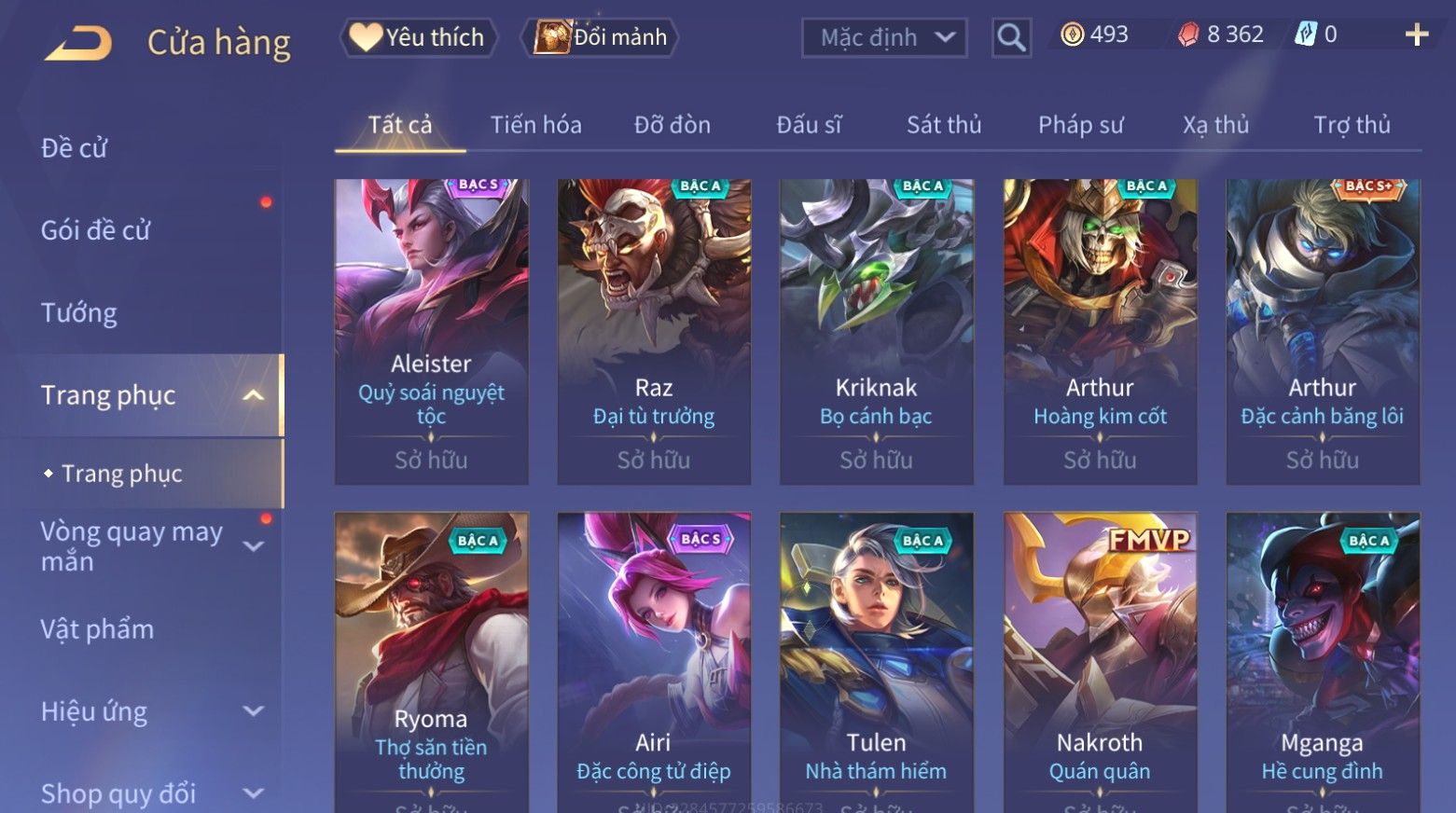Select the Aleister Quỷ soái nguyệt tộc skin
Screen dimensions: 1456x813
tap(432, 332)
